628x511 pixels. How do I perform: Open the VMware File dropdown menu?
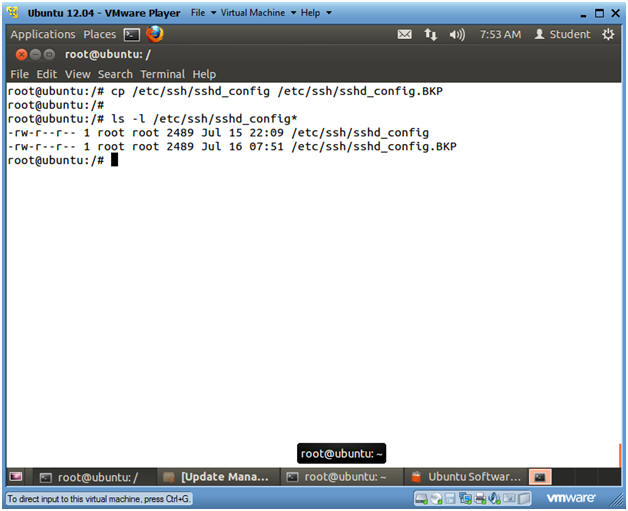point(203,13)
